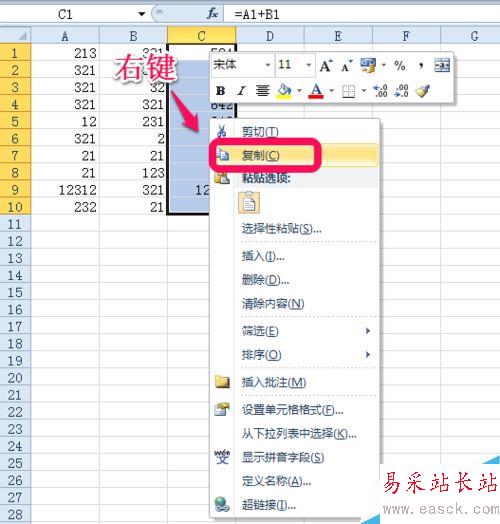Select column D header
Viewport: 500px width, 524px height.
click(x=270, y=36)
